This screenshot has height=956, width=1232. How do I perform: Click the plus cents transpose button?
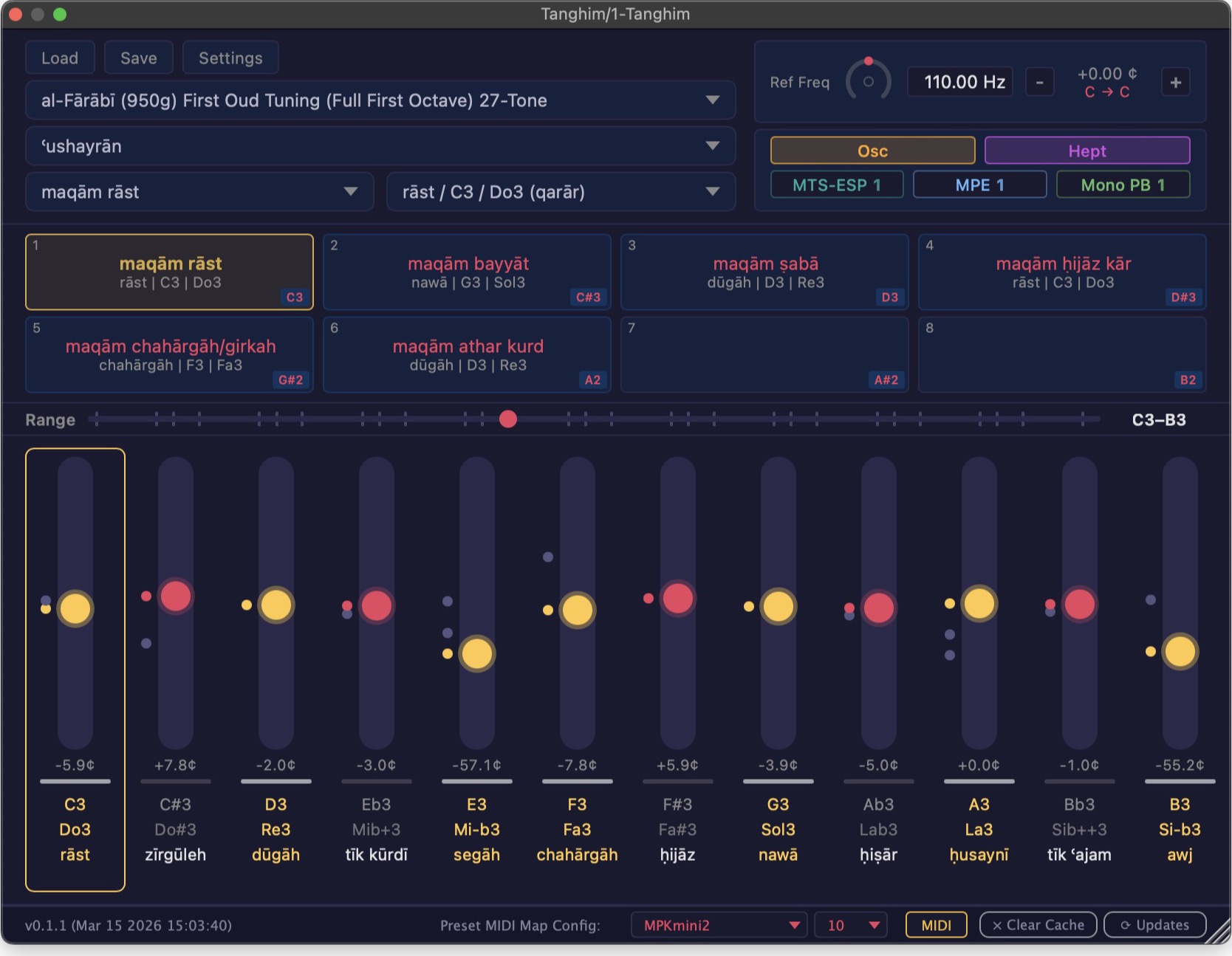coord(1176,82)
